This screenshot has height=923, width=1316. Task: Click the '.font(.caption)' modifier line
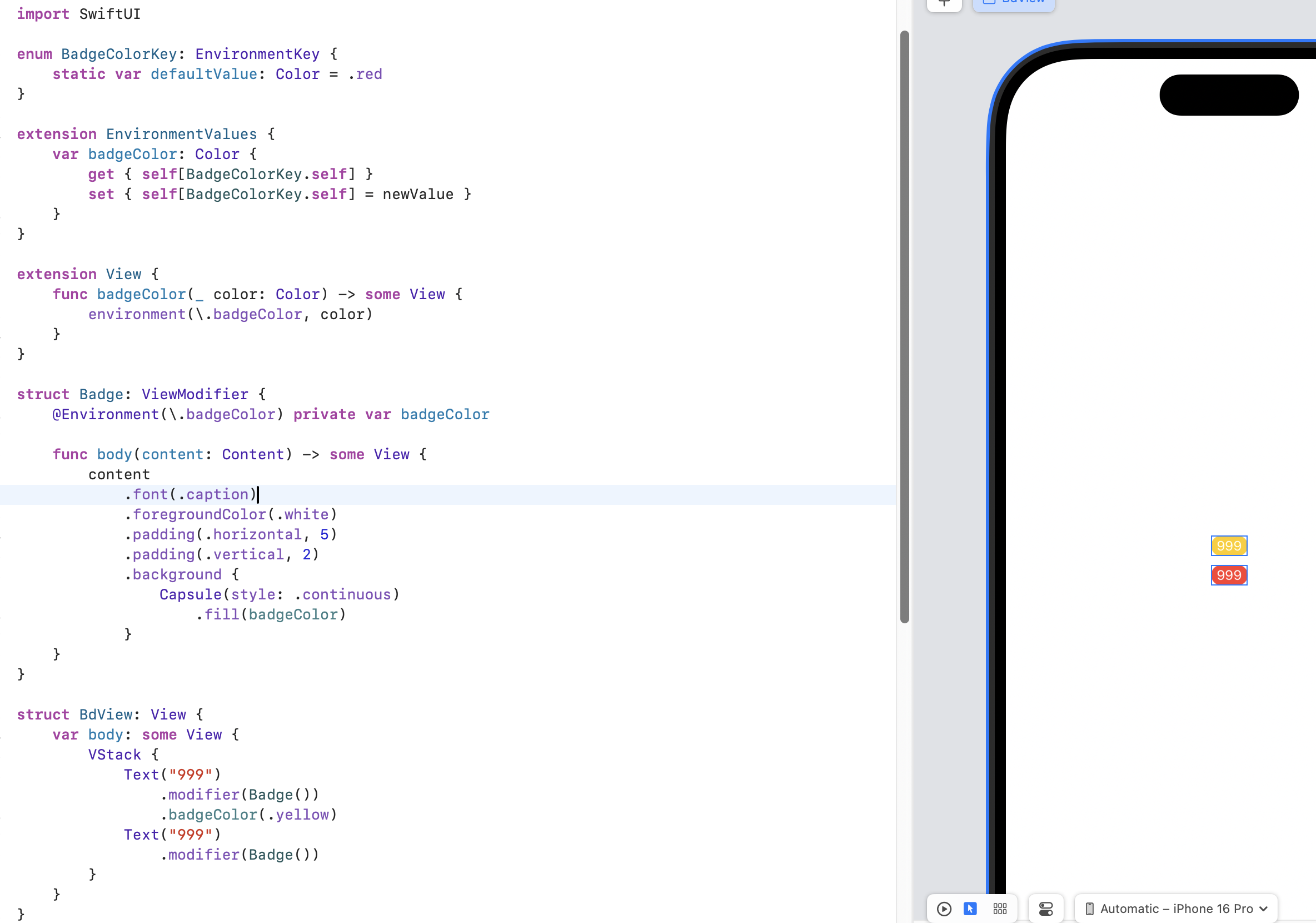190,494
